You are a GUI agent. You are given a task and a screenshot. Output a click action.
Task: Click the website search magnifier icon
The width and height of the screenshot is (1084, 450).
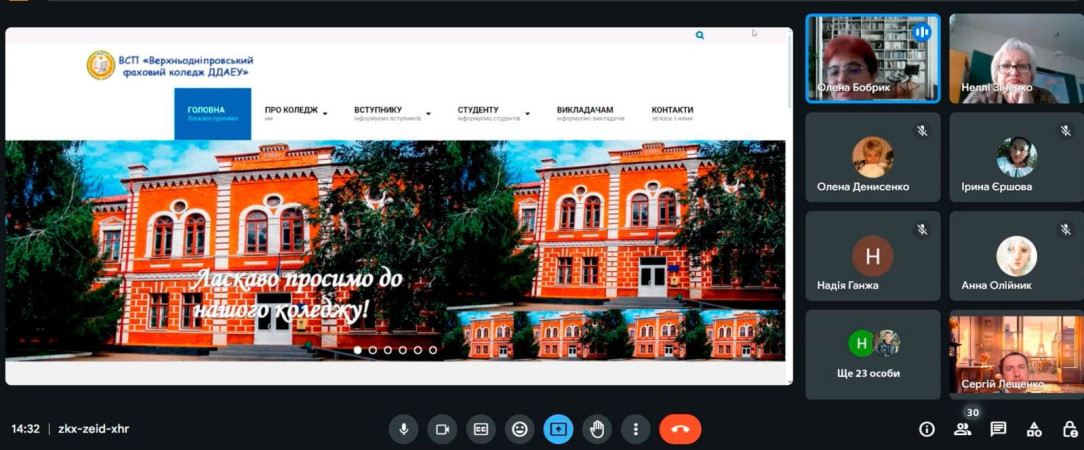tap(699, 35)
